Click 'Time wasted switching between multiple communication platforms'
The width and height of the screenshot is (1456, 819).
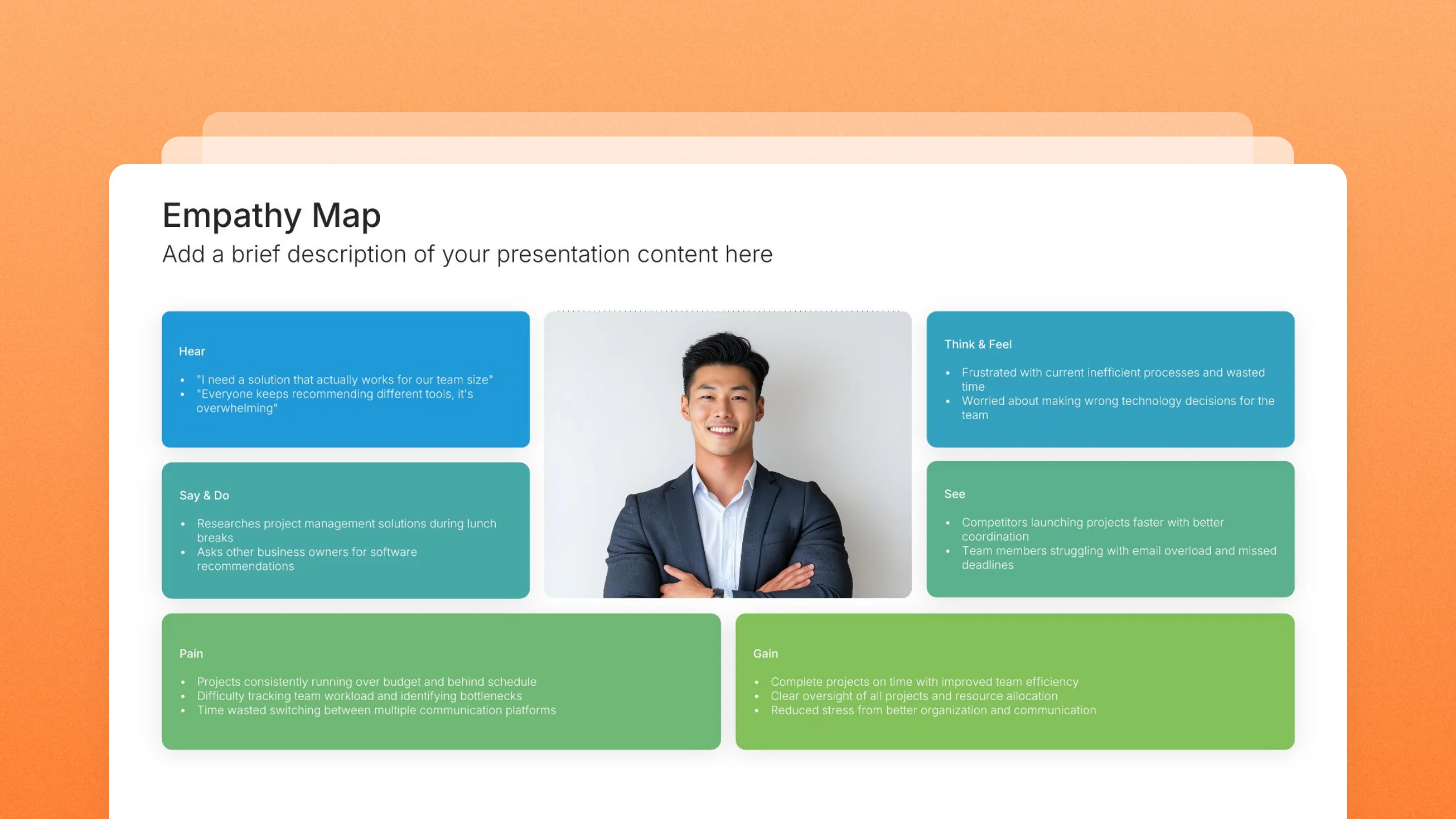pyautogui.click(x=377, y=710)
